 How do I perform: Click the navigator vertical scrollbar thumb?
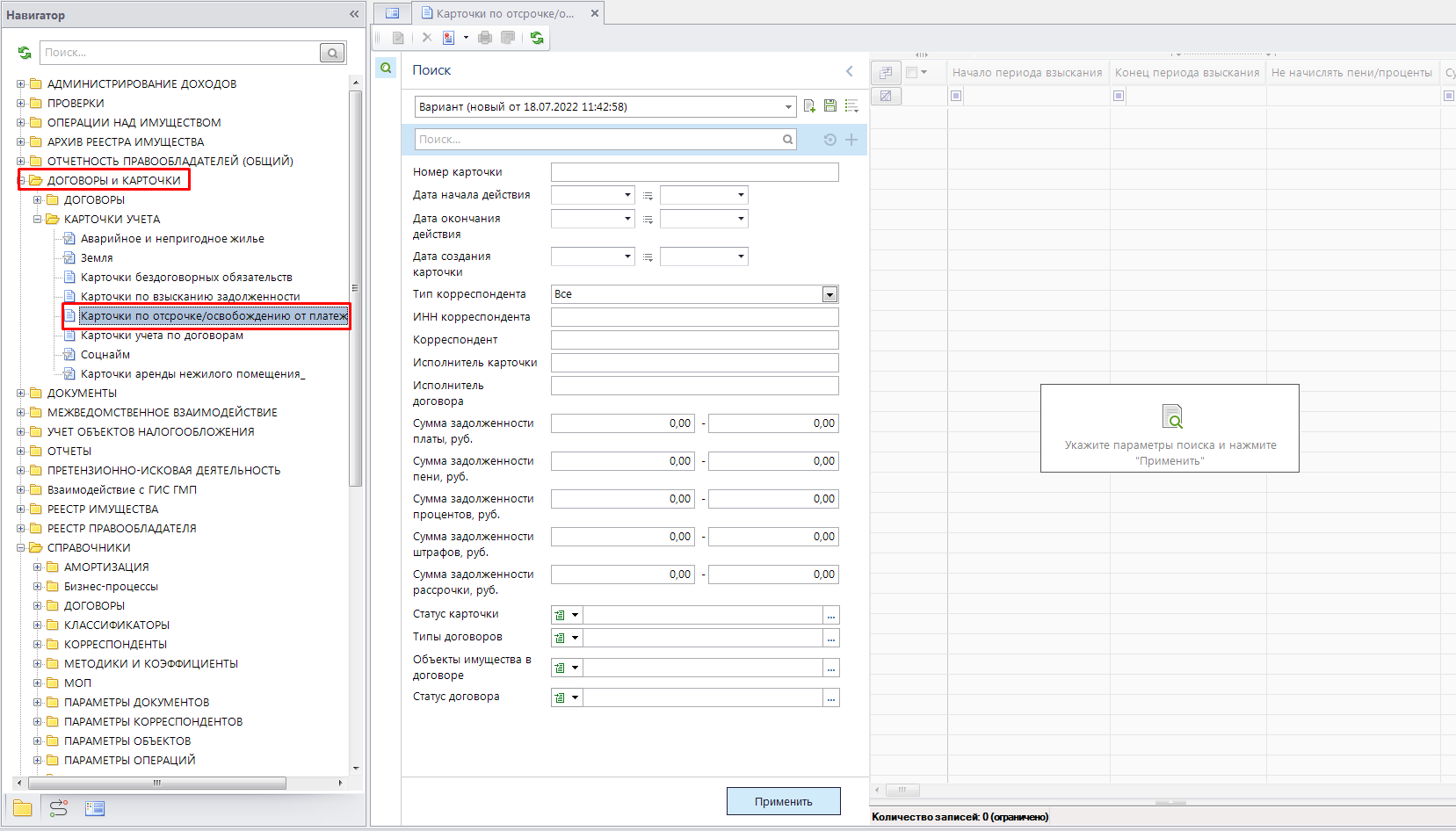pos(355,288)
